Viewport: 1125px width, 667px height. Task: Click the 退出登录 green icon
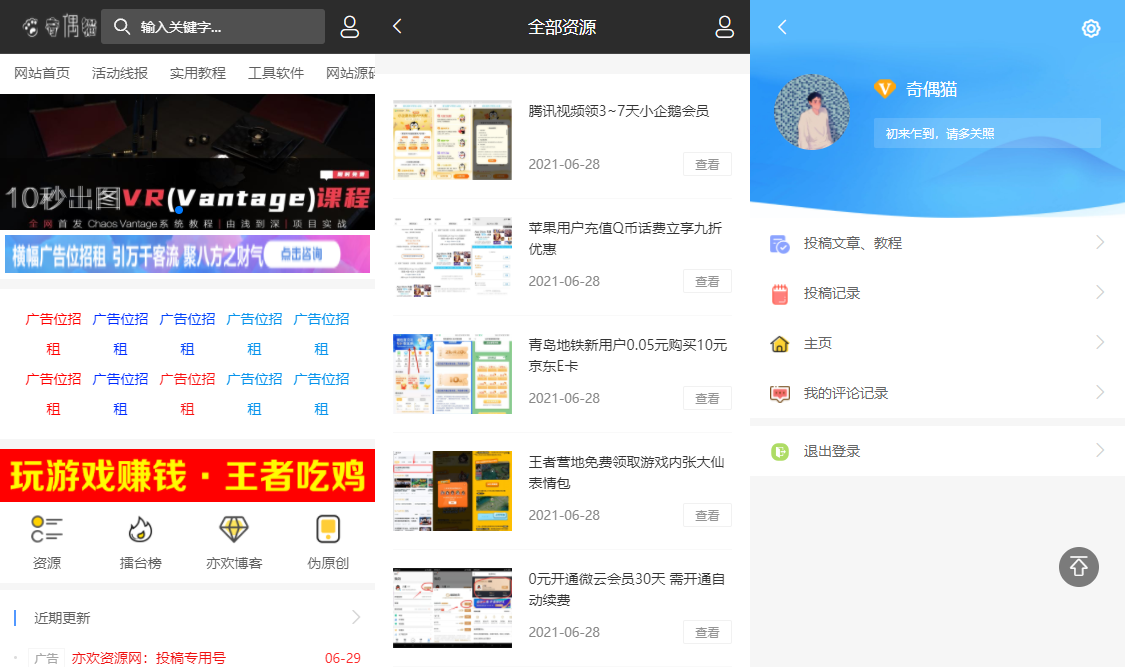pyautogui.click(x=779, y=452)
